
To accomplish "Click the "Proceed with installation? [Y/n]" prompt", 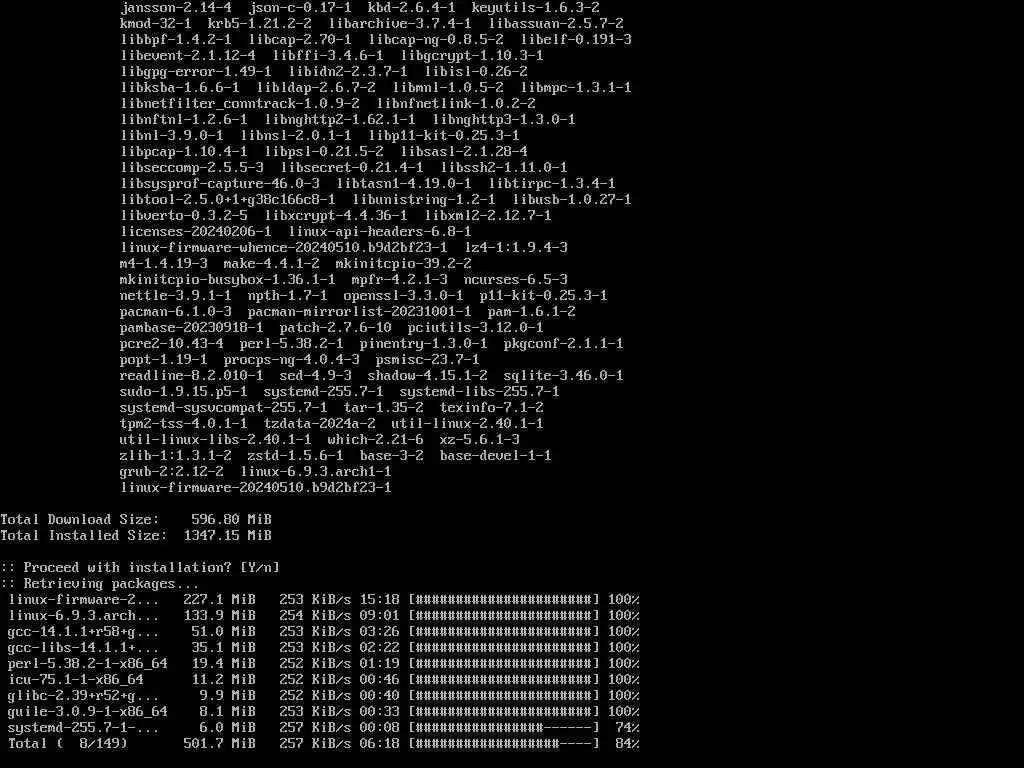I will pyautogui.click(x=140, y=568).
